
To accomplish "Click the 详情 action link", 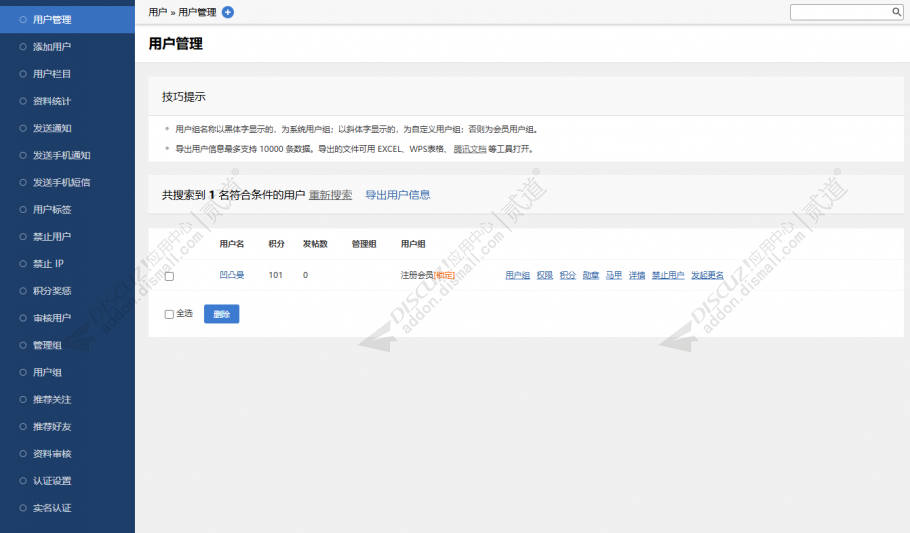I will click(637, 275).
